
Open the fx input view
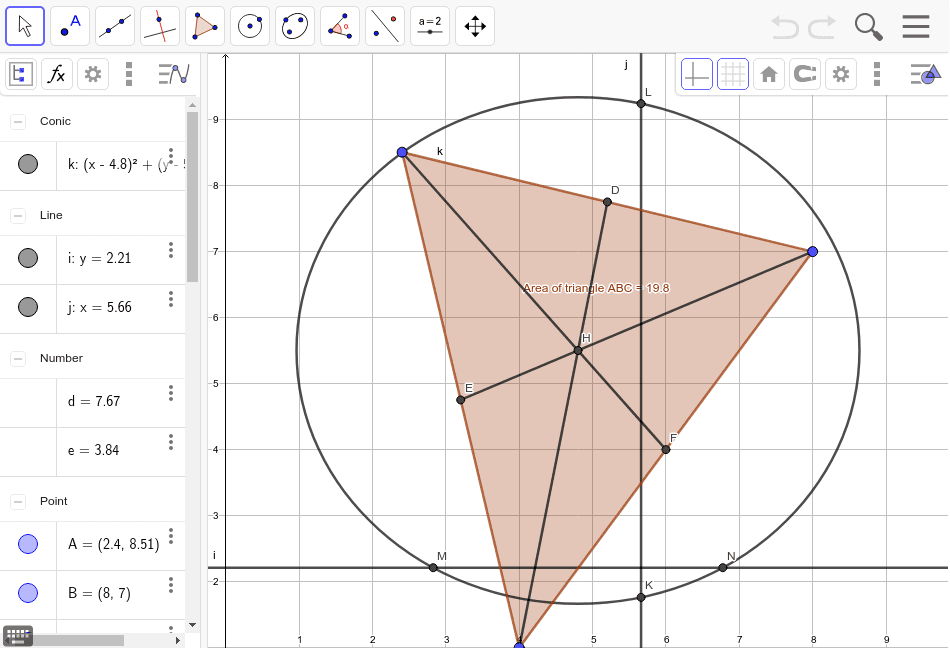57,73
